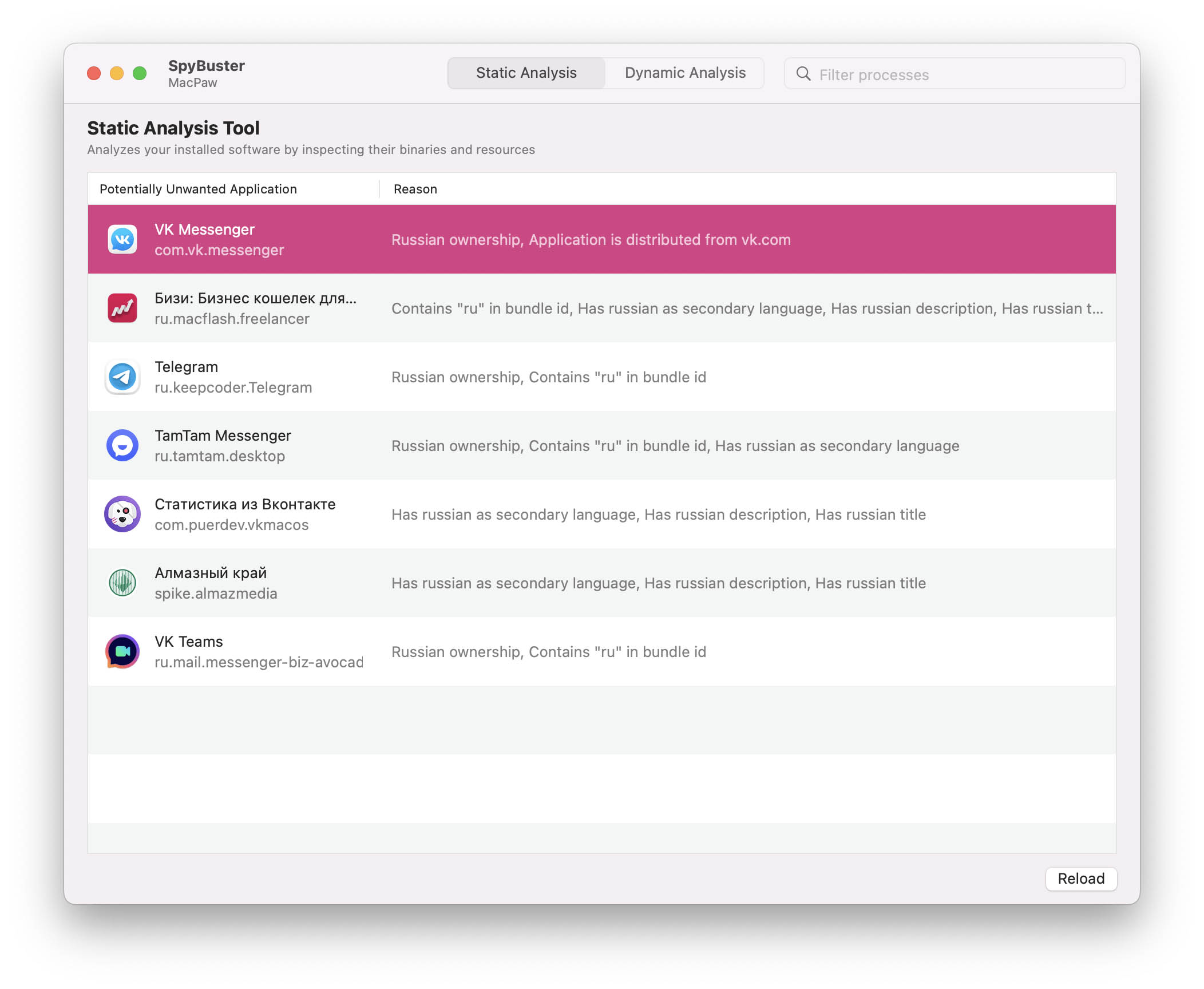
Task: Click the Алмазный край waveform icon
Action: 122,583
